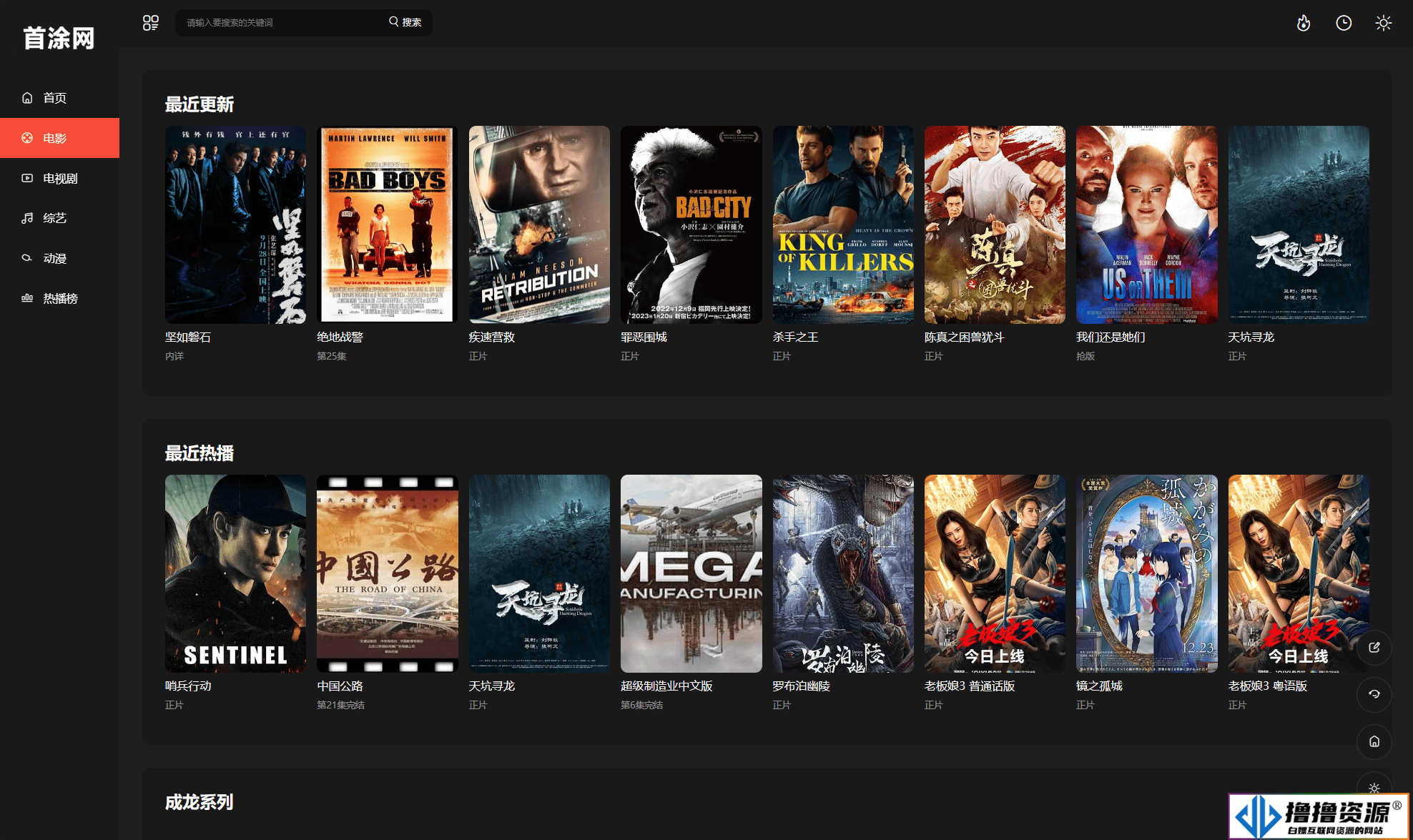Click the 超级制造业中文版 title link
This screenshot has height=840, width=1413.
[666, 686]
